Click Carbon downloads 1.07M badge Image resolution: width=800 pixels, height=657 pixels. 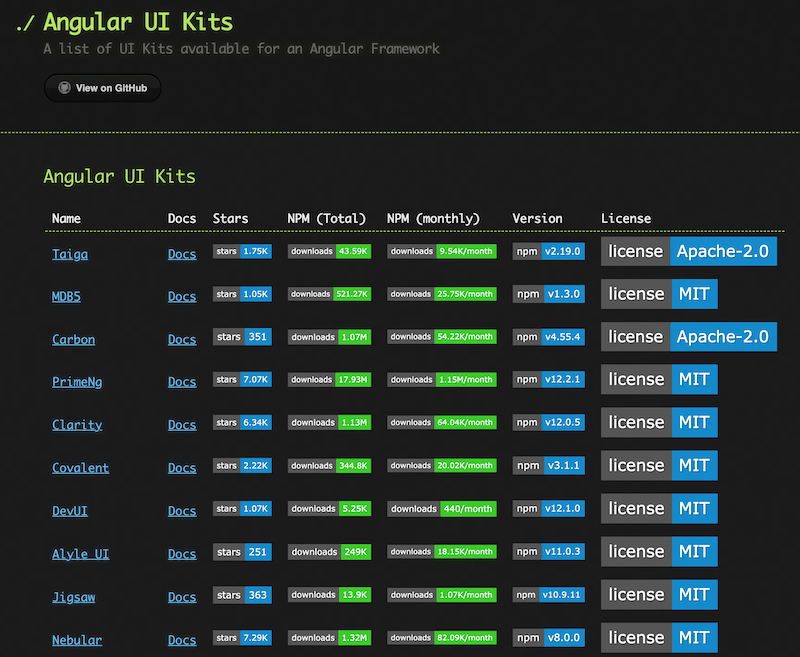pyautogui.click(x=329, y=337)
